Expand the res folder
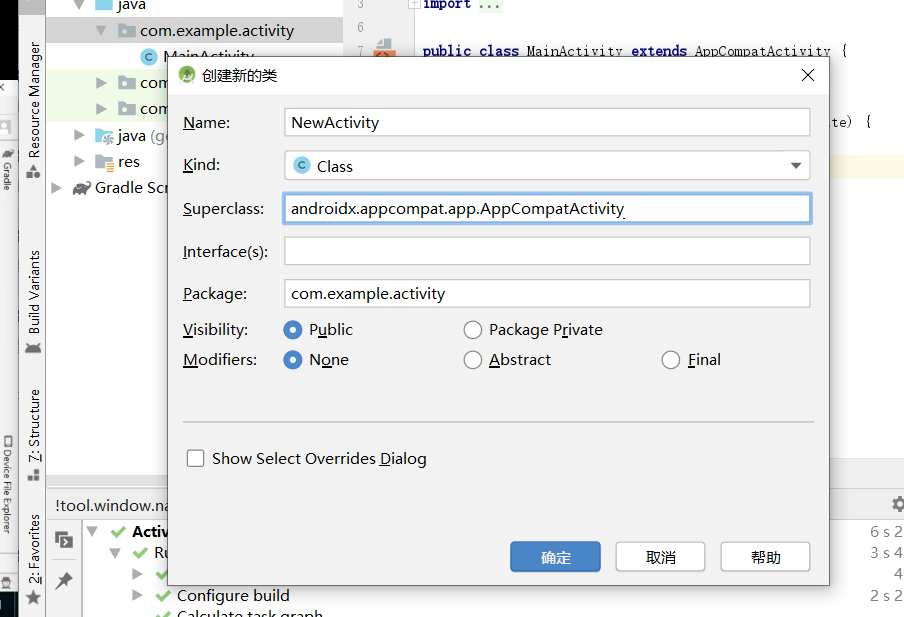The width and height of the screenshot is (904, 617). 79,161
